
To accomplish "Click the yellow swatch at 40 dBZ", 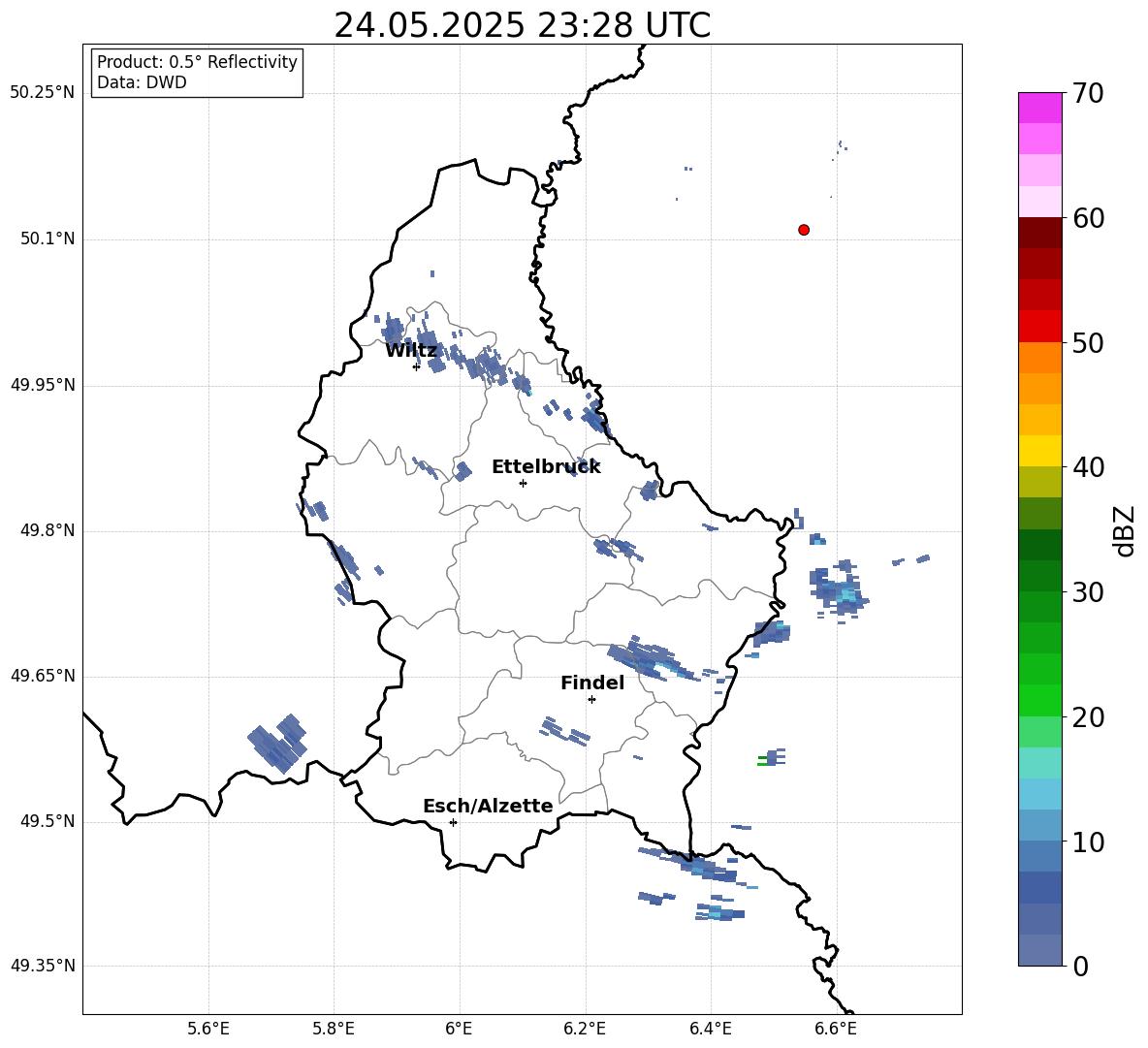I will [x=1039, y=451].
